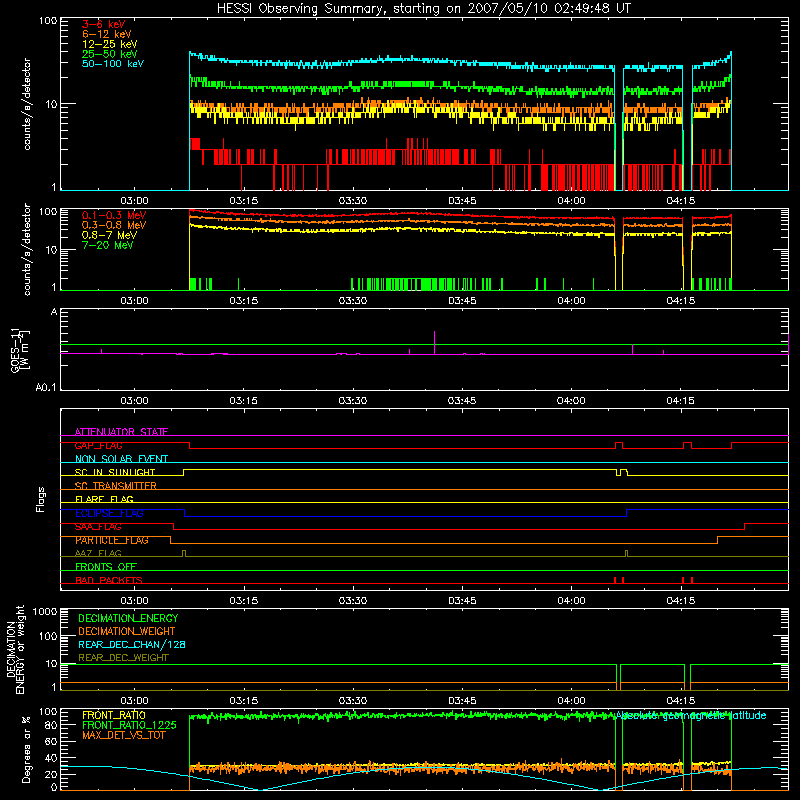Select the 3-6 keV legend label
Viewport: 800px width, 800px height.
pyautogui.click(x=104, y=24)
